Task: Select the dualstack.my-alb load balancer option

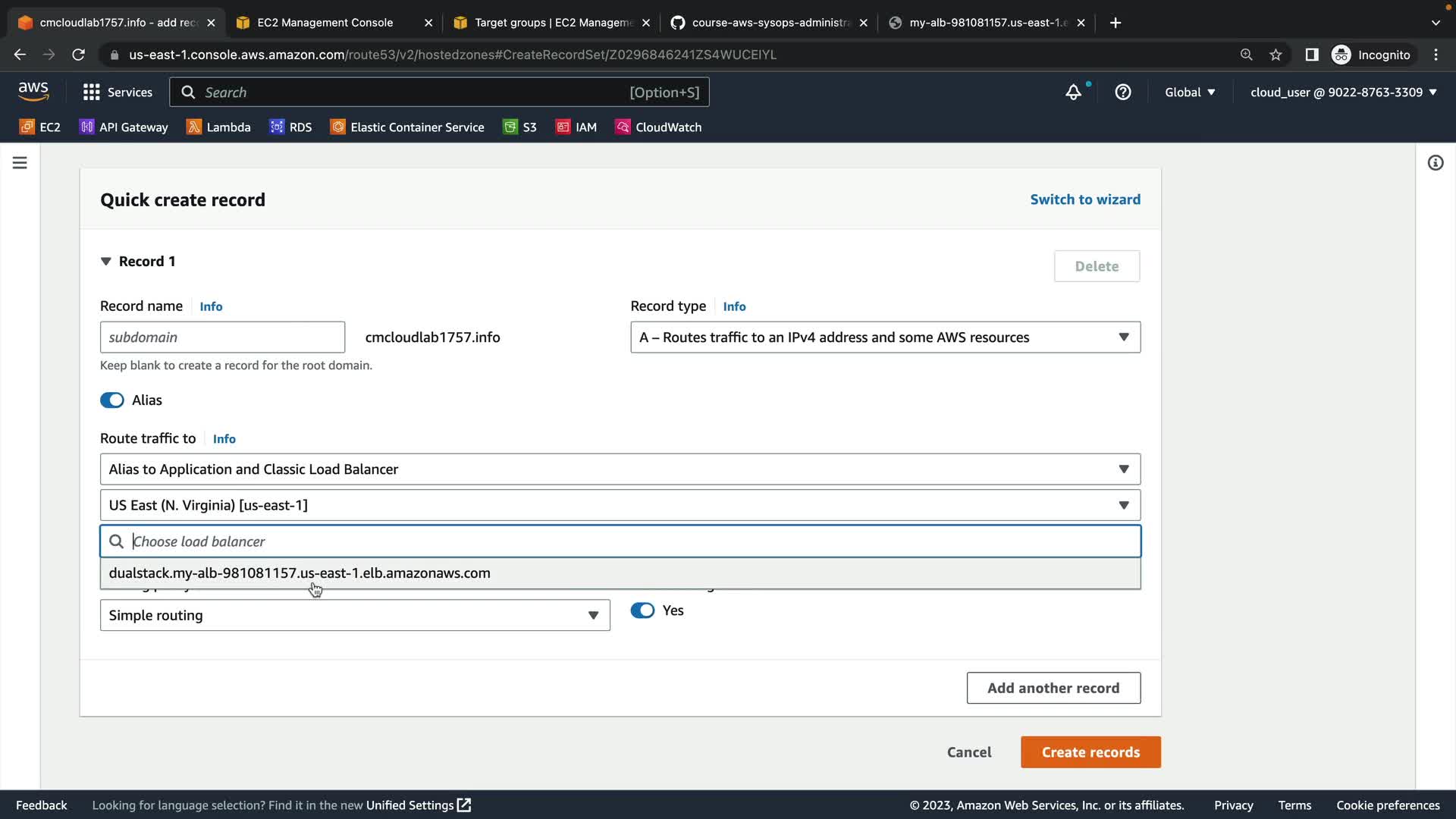Action: [x=300, y=573]
